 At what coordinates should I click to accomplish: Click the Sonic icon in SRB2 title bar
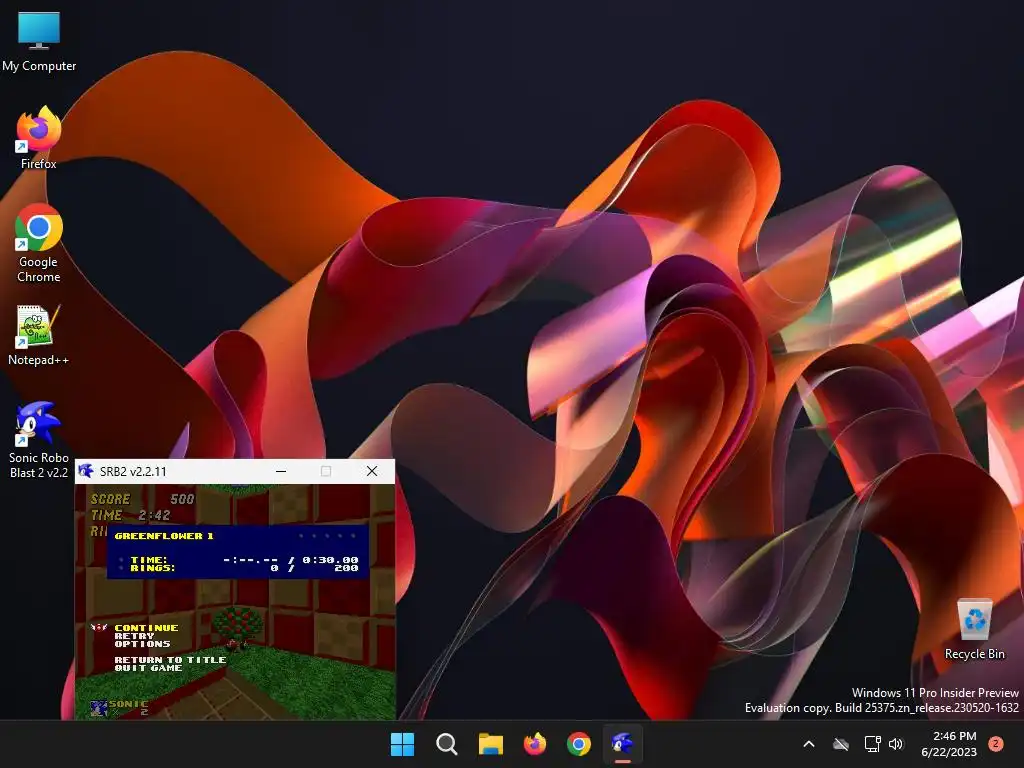[86, 471]
